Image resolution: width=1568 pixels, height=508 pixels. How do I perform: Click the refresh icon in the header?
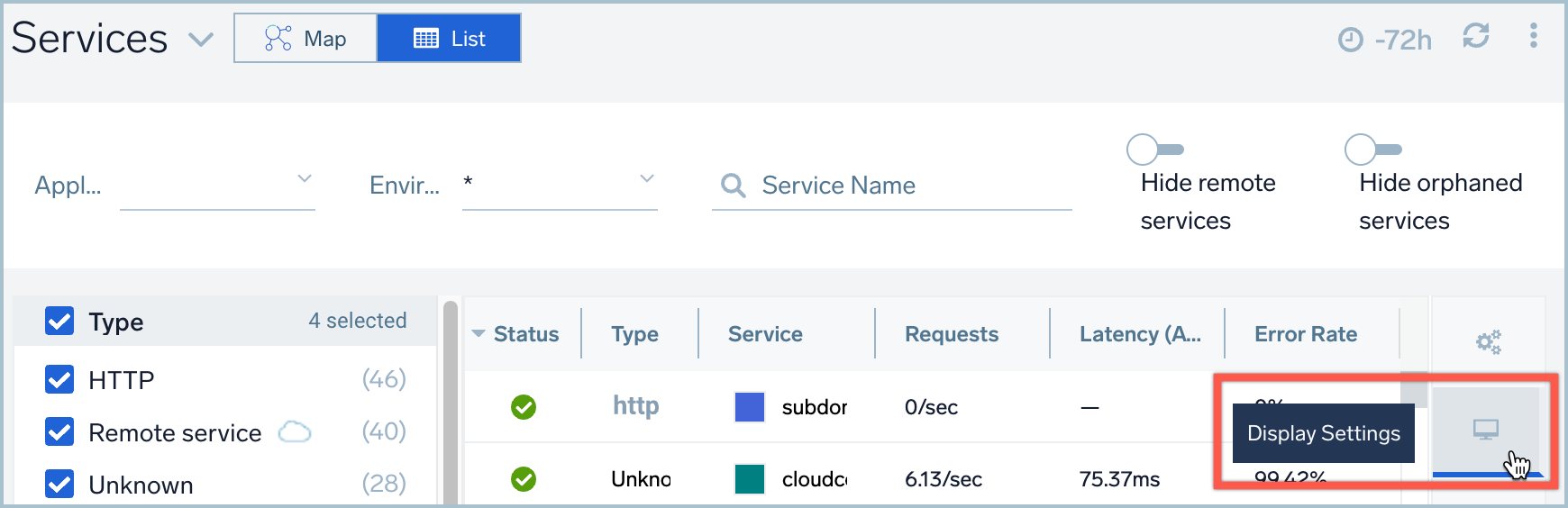pyautogui.click(x=1475, y=36)
